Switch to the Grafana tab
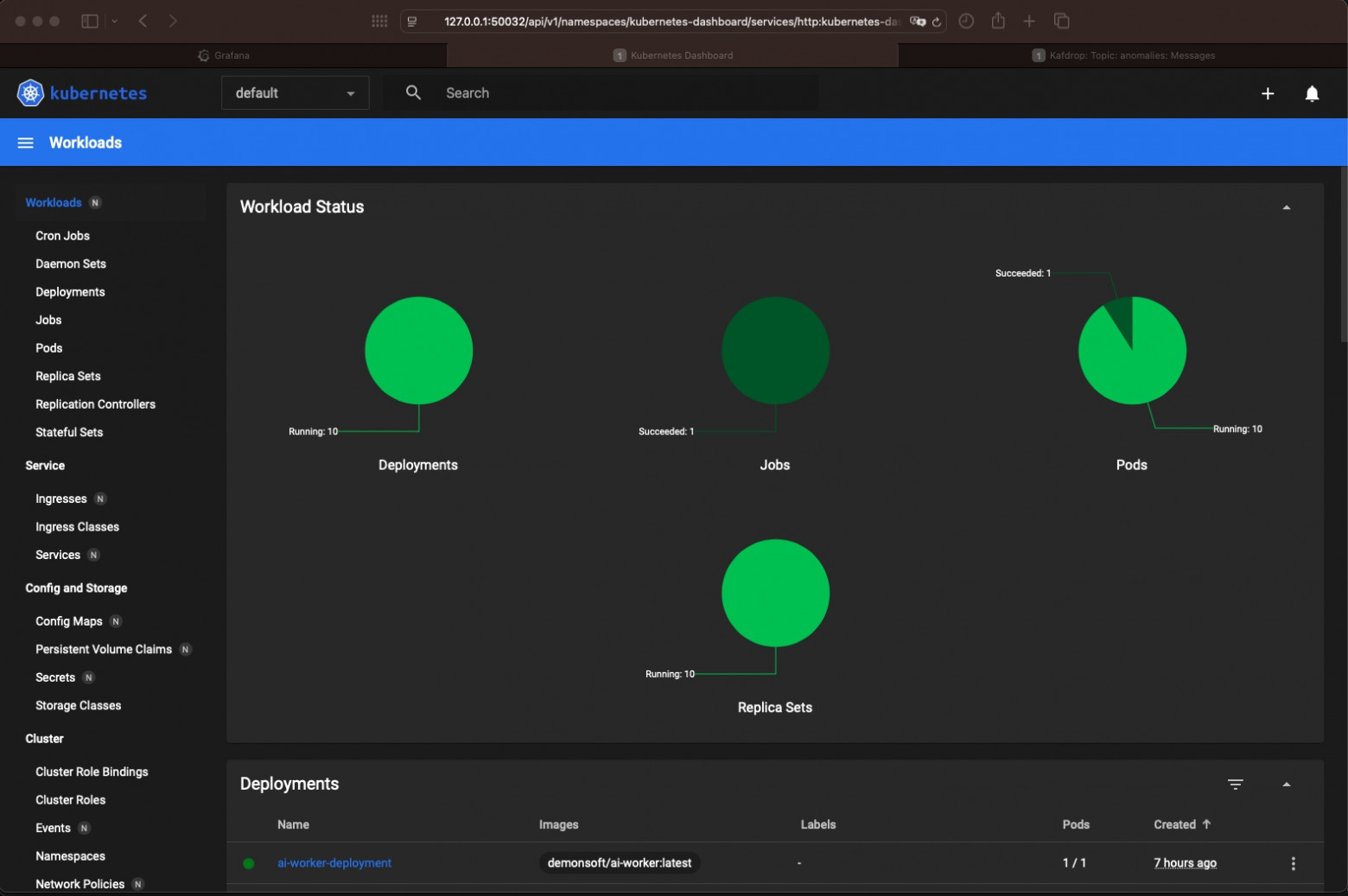 pyautogui.click(x=224, y=55)
